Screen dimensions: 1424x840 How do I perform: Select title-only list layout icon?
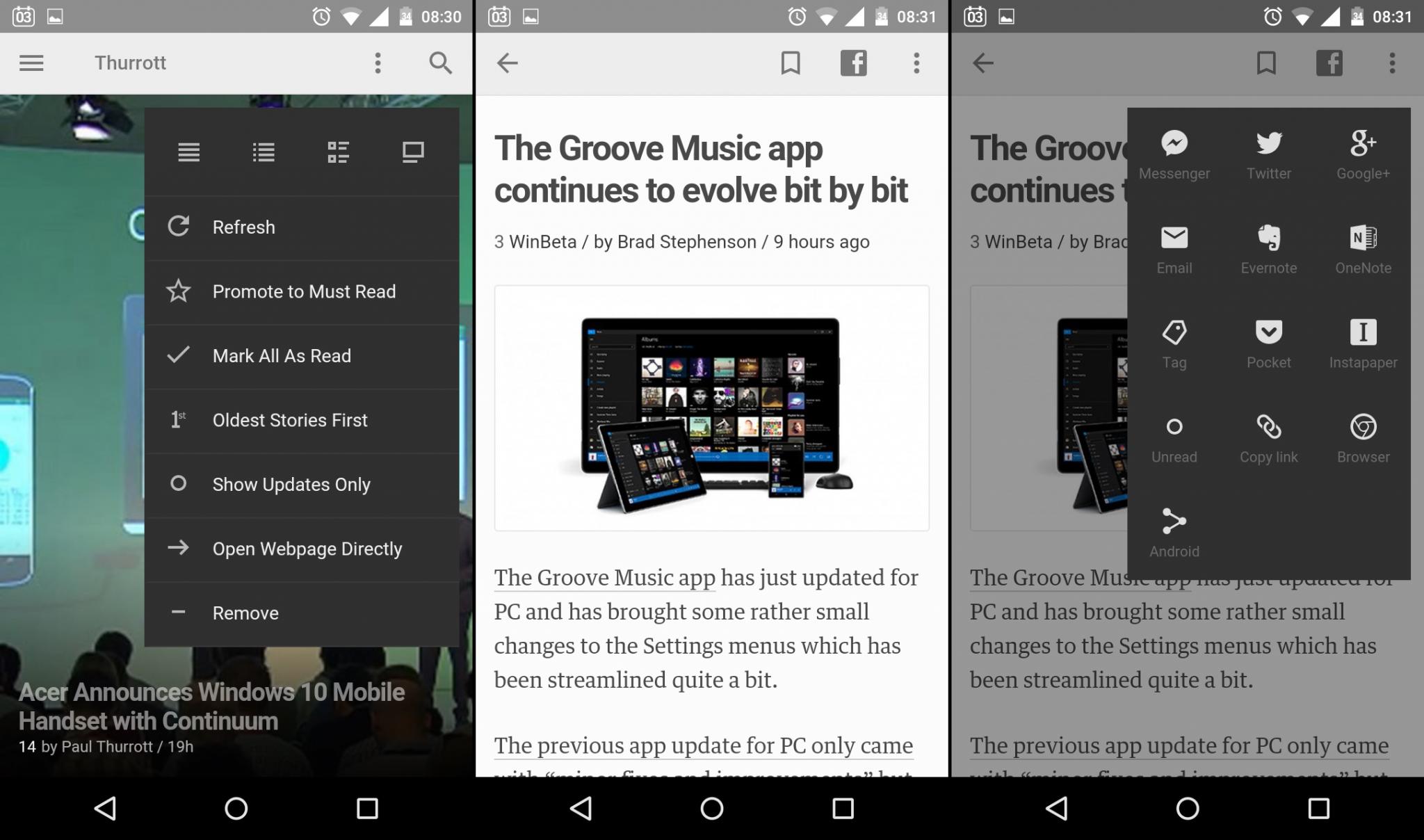point(188,152)
